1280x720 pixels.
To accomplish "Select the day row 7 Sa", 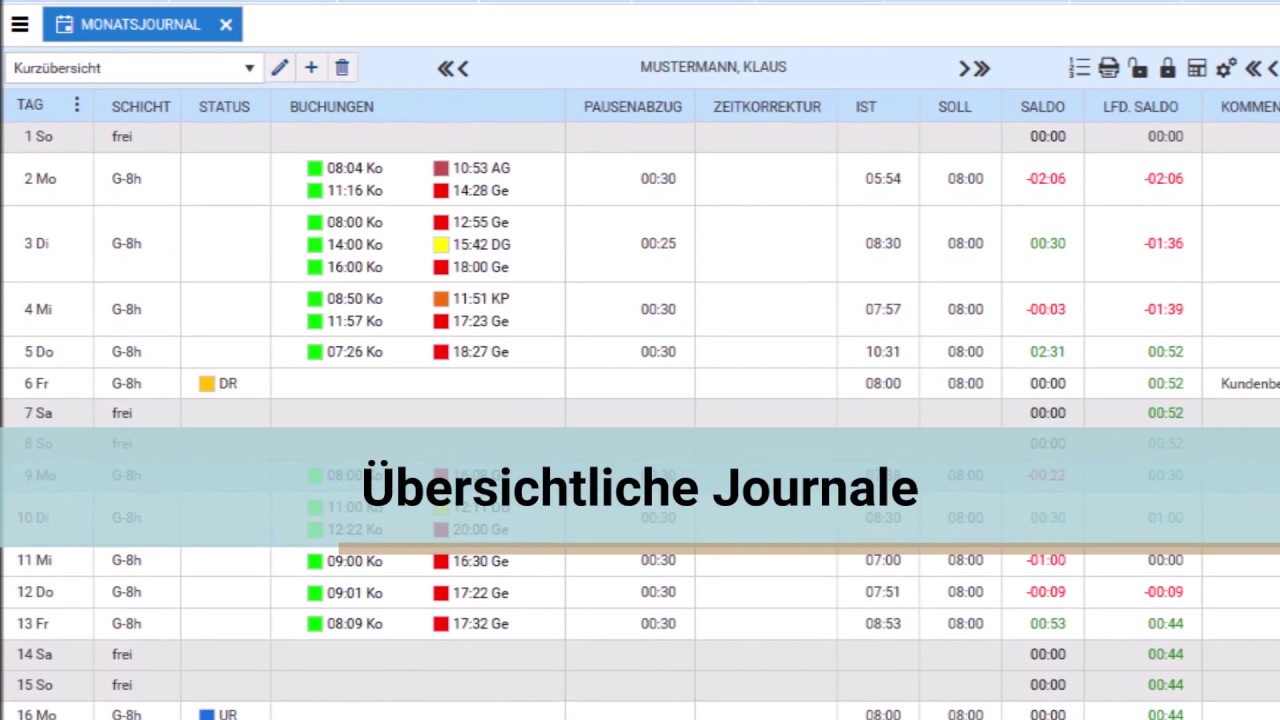I will point(640,413).
